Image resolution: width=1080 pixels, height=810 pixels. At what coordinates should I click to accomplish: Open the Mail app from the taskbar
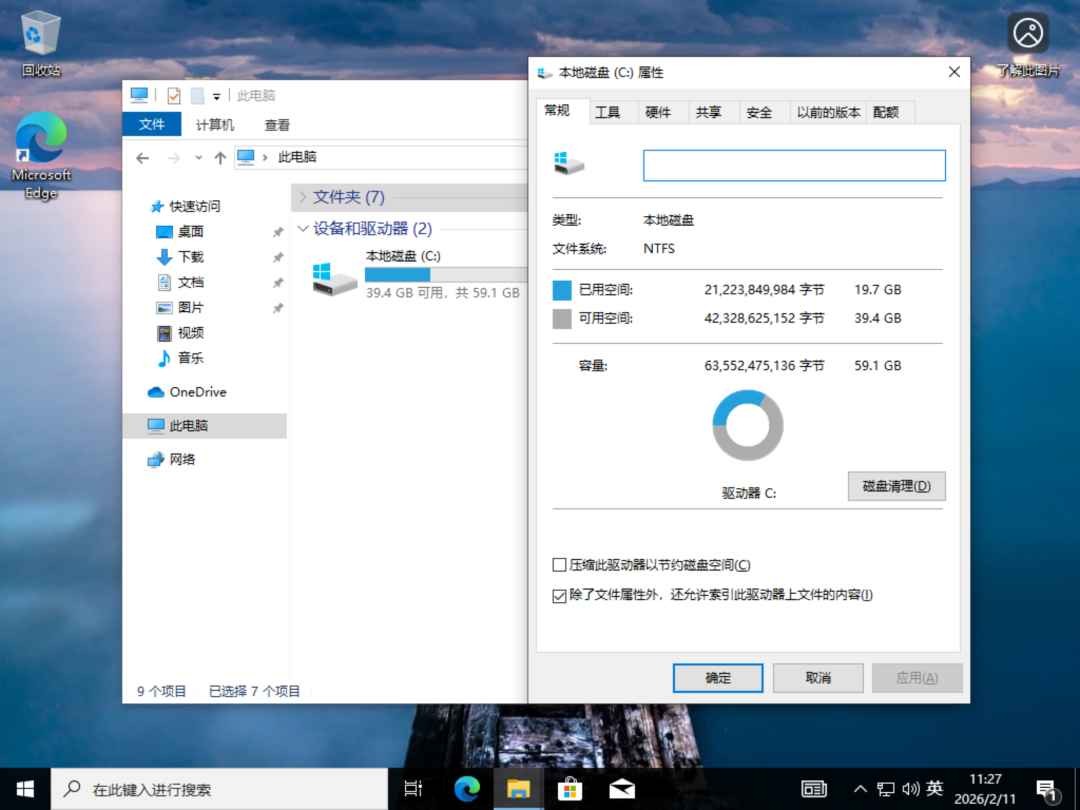(622, 789)
